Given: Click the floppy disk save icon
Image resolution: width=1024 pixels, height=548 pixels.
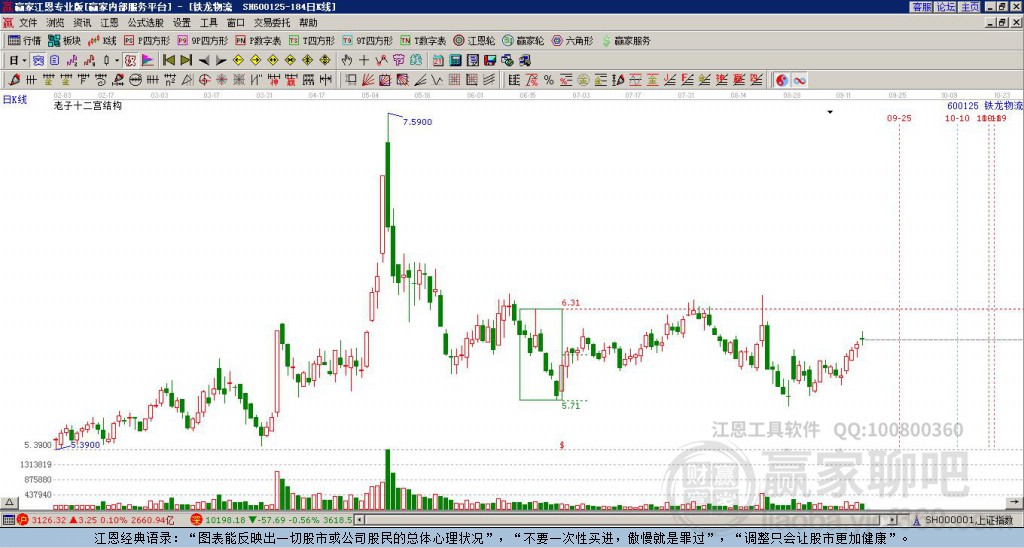Looking at the screenshot, I should click(x=490, y=60).
